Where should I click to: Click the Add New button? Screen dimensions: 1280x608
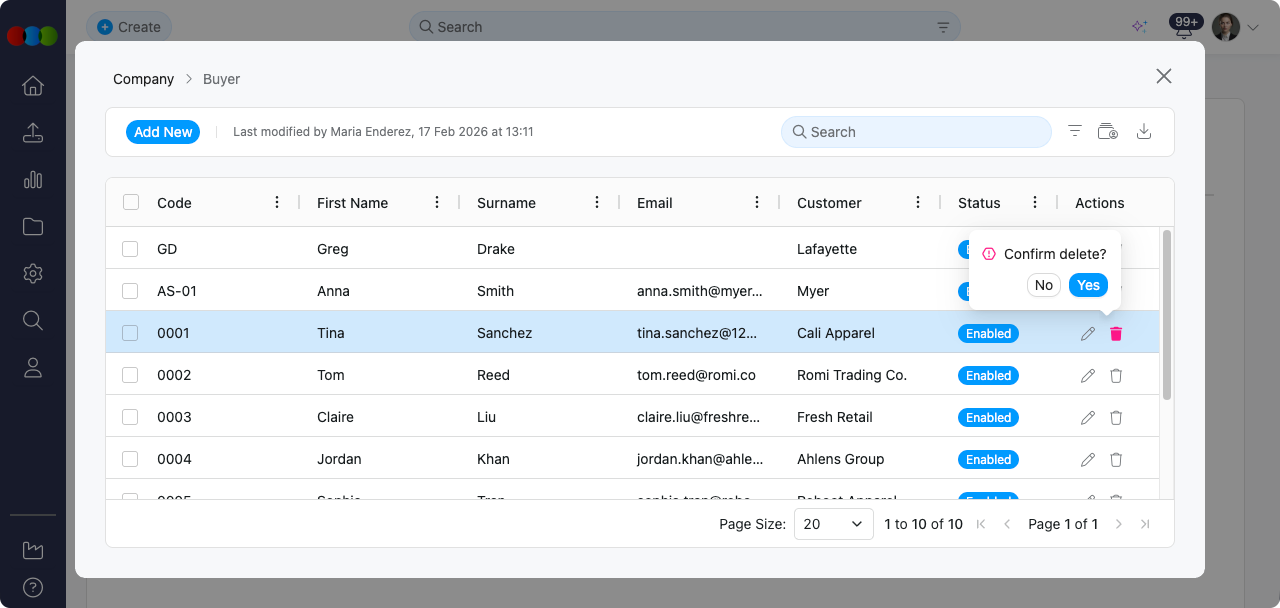pos(163,132)
